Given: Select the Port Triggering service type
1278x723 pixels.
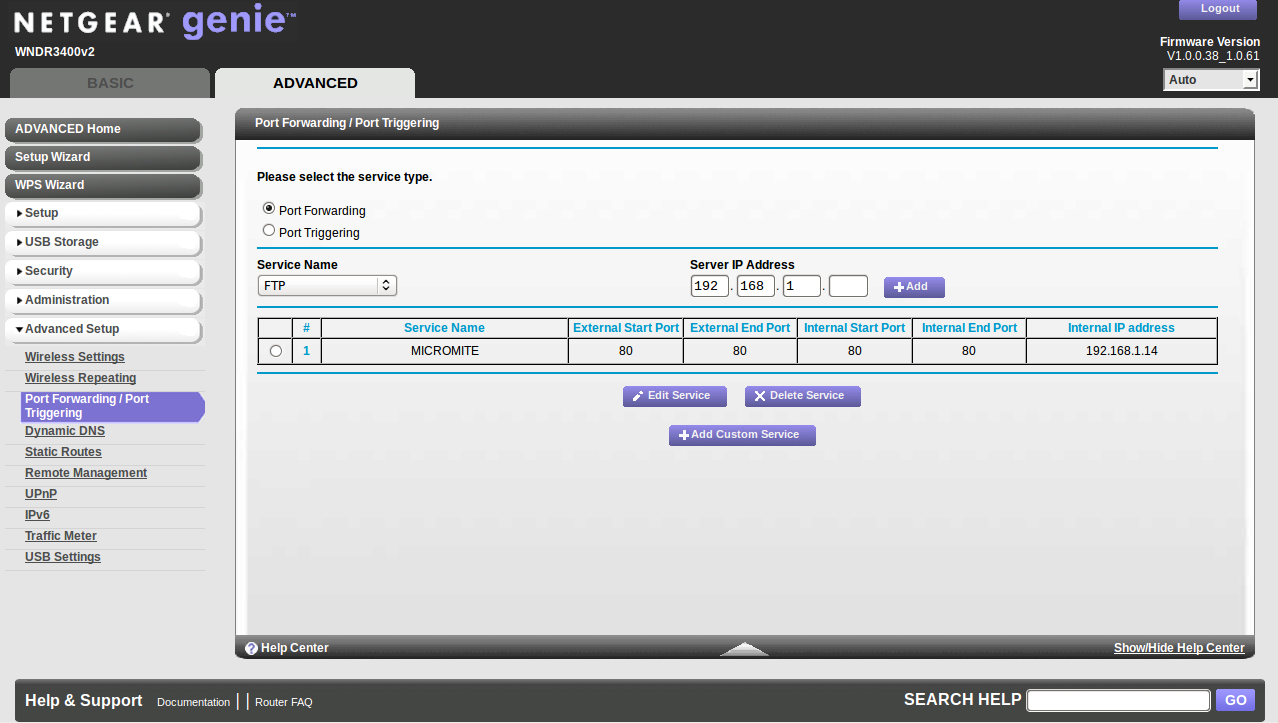Looking at the screenshot, I should (268, 229).
